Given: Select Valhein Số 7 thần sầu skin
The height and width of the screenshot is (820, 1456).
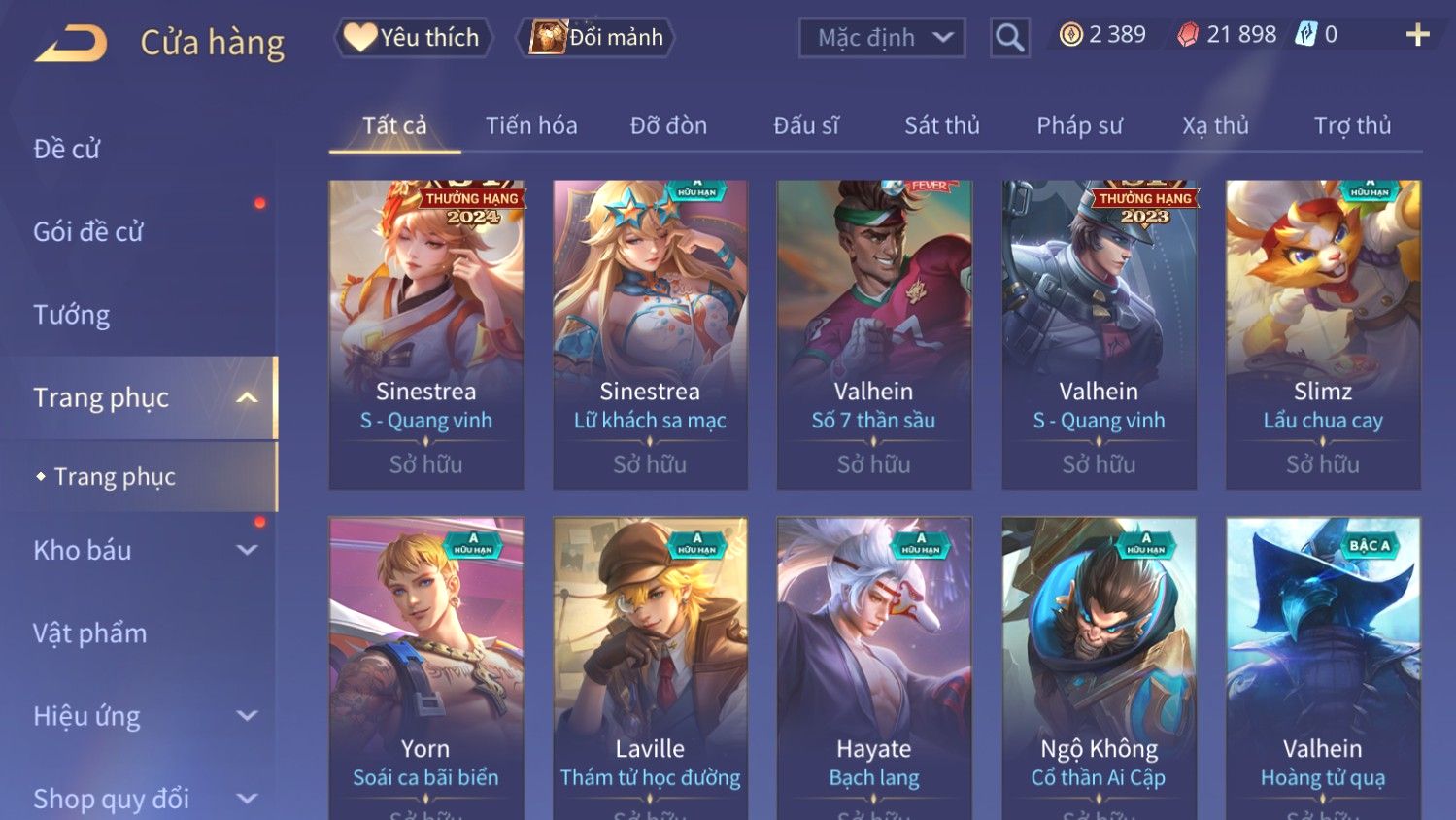Looking at the screenshot, I should [874, 334].
